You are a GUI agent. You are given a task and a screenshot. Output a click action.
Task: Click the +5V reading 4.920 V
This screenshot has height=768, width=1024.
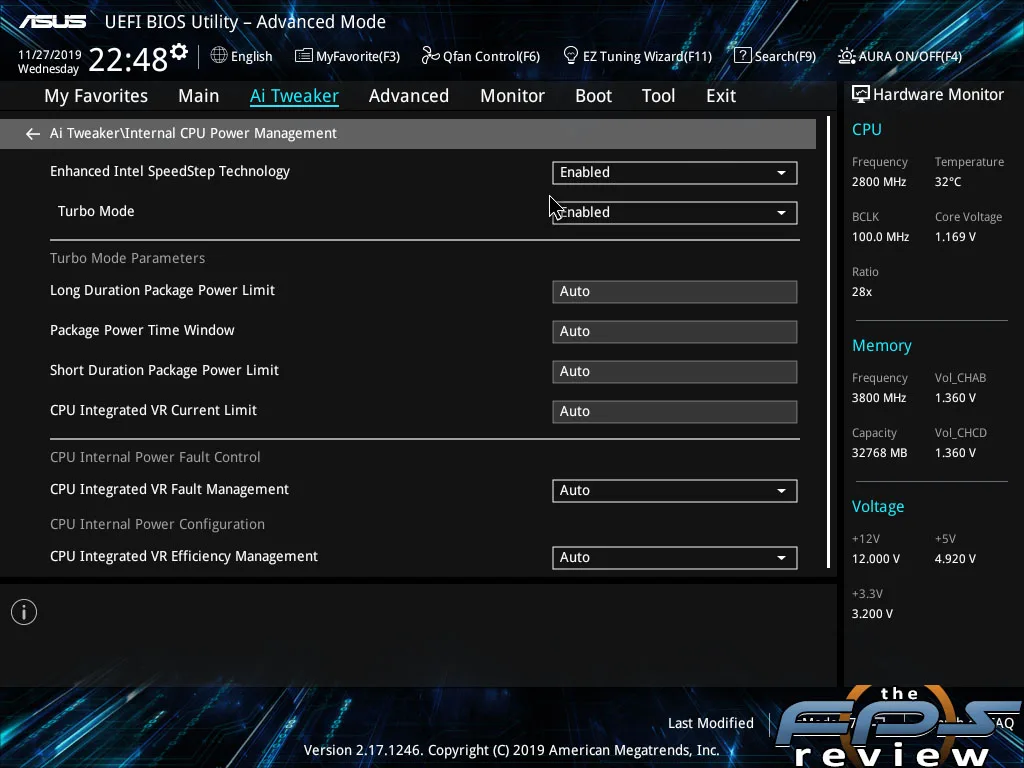955,558
